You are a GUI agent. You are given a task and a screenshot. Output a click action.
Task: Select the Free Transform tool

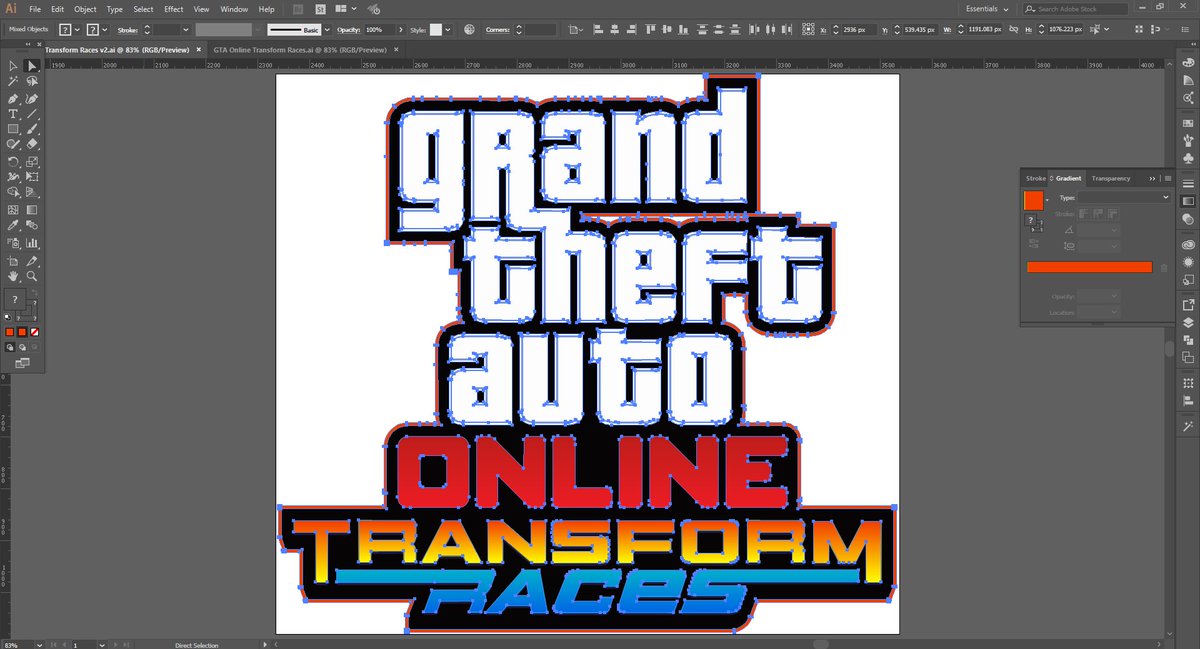(32, 176)
